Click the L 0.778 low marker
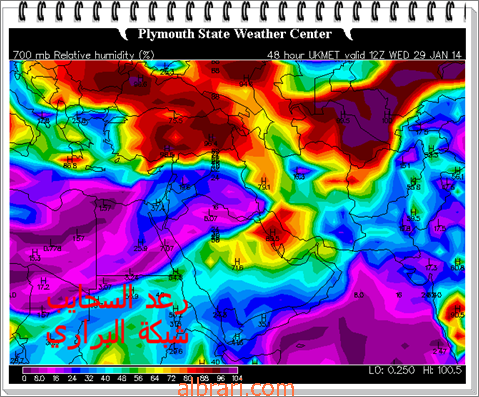The image size is (479, 397). click(x=52, y=245)
